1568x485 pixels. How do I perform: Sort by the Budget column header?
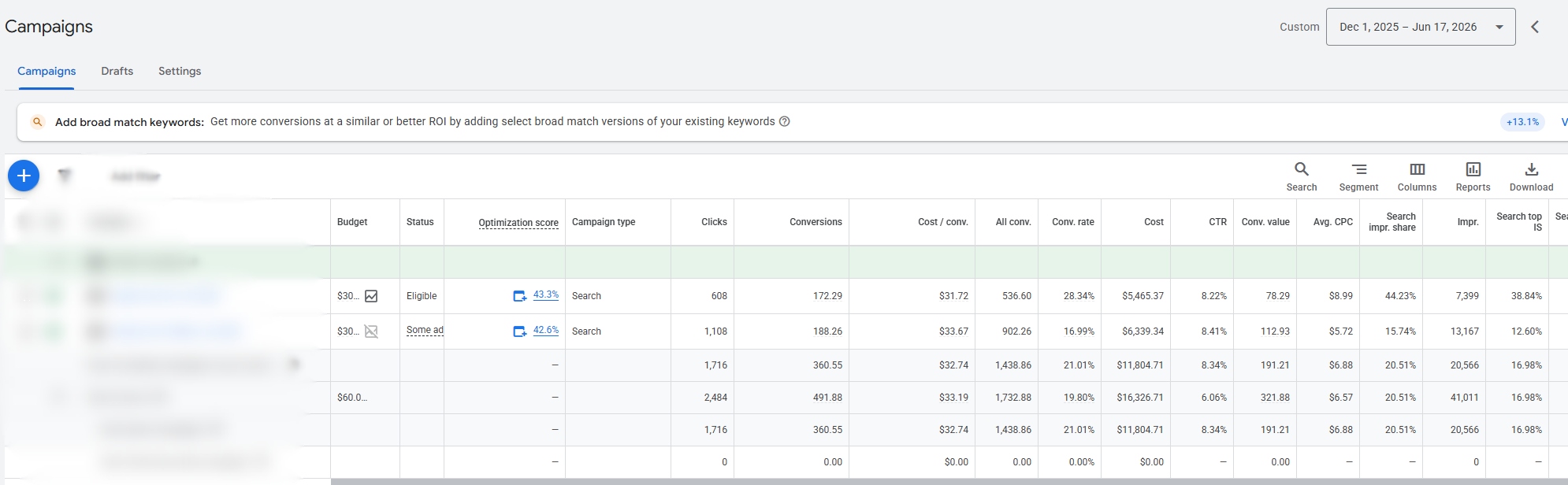click(352, 222)
